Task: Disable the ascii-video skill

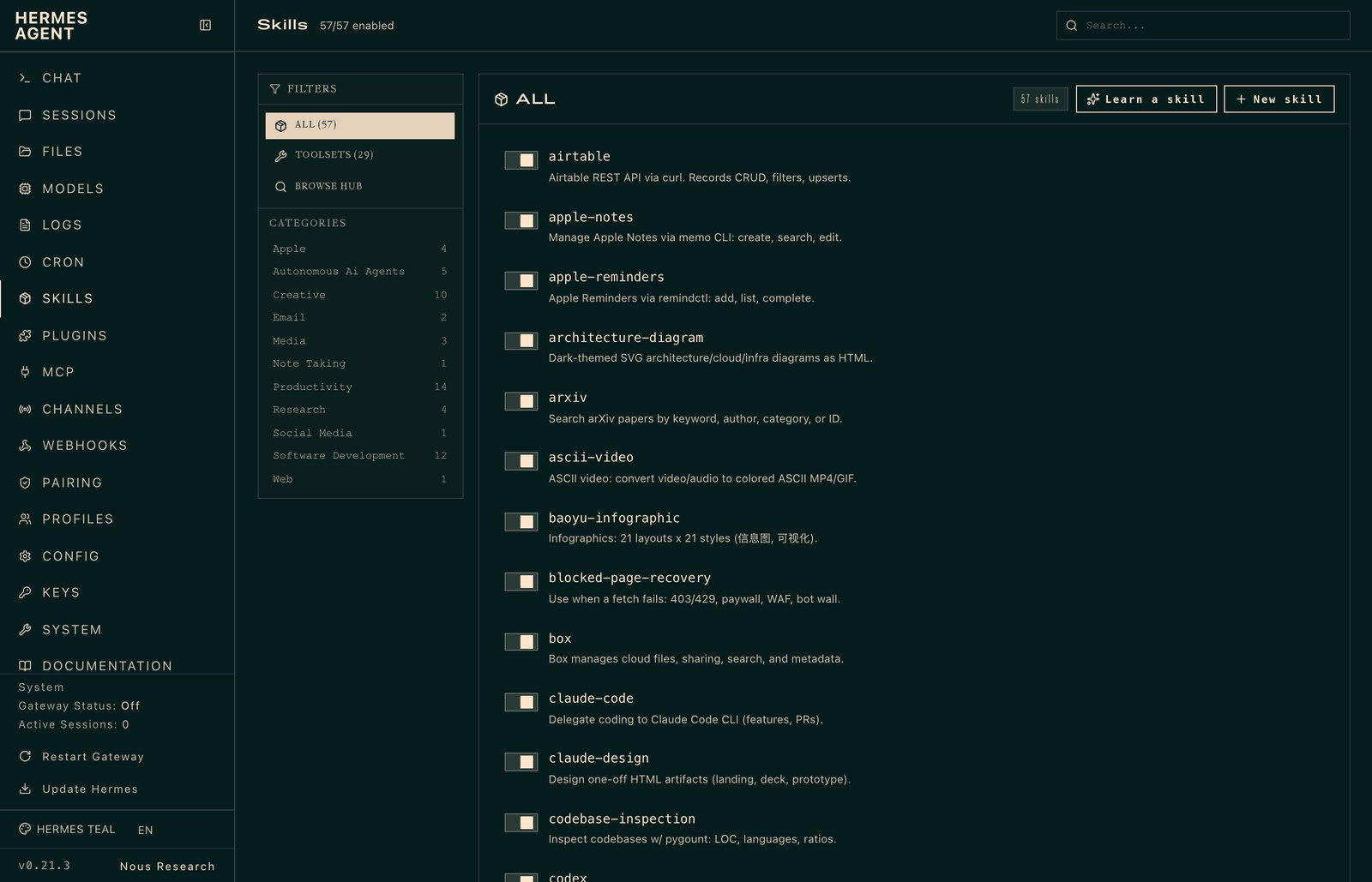Action: (521, 461)
